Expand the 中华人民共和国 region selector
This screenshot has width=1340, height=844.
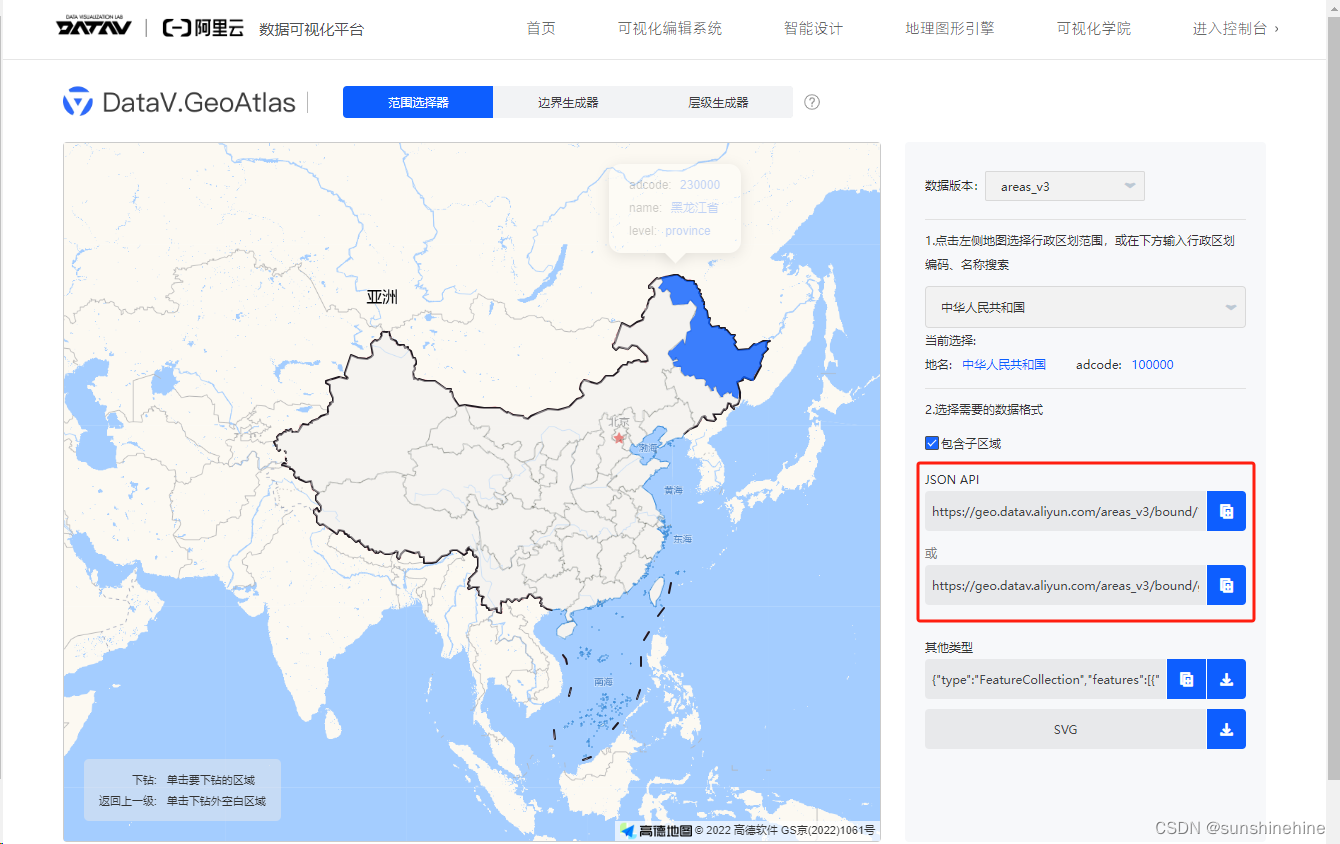tap(1085, 307)
